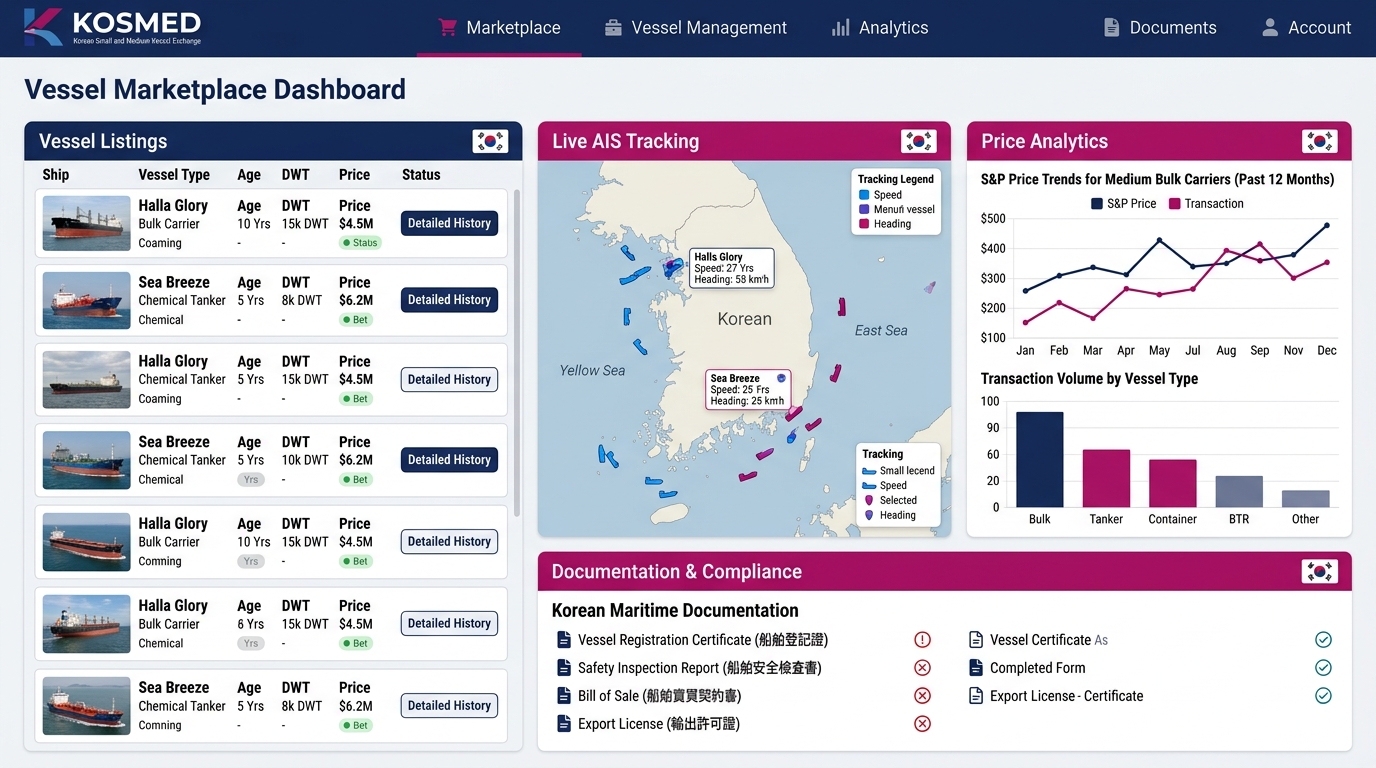1376x768 pixels.
Task: Open the Marketplace tab
Action: tap(499, 28)
